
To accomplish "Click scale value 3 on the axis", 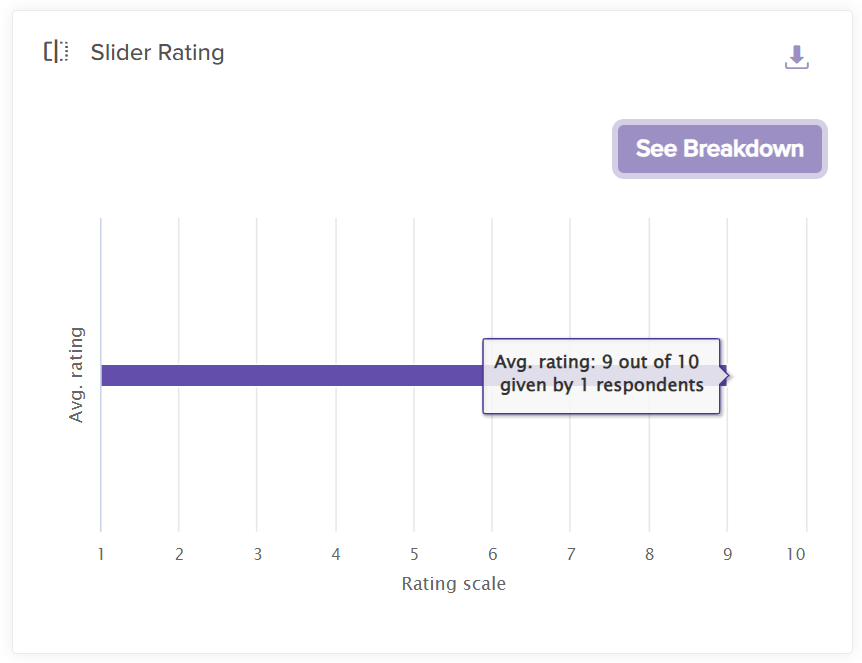I will pos(257,554).
